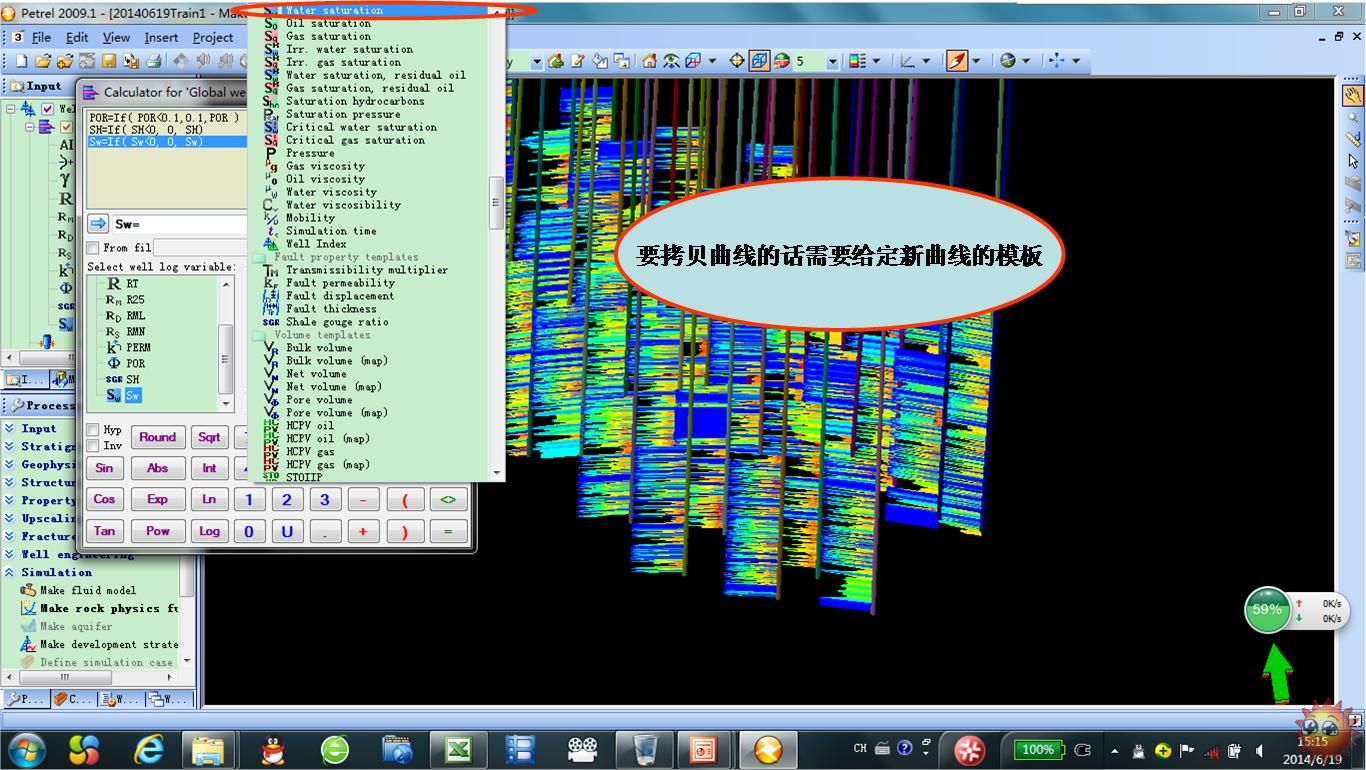Click the Log function button
This screenshot has height=770, width=1366.
pyautogui.click(x=209, y=531)
